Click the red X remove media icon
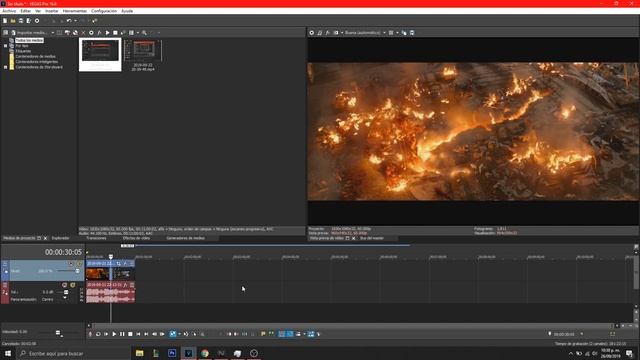The width and height of the screenshot is (640, 360). [x=83, y=33]
